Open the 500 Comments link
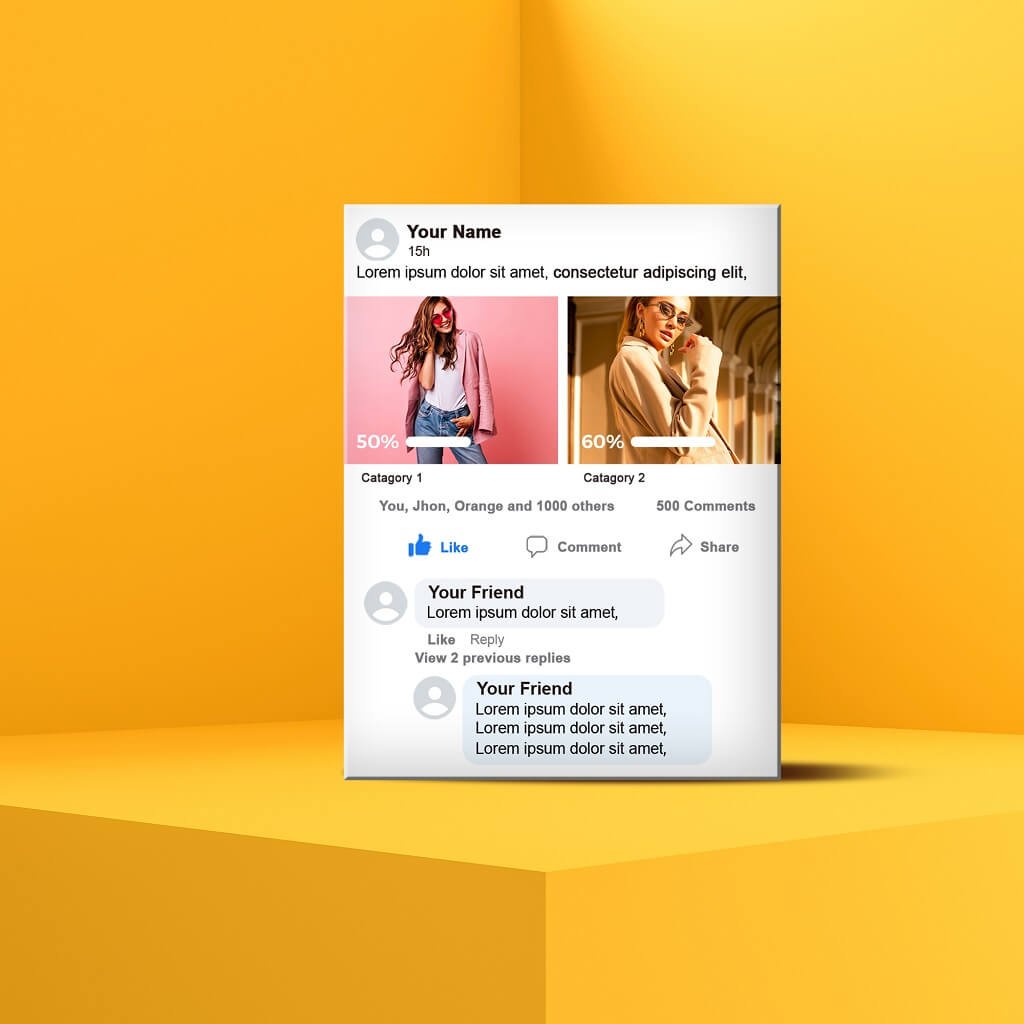The height and width of the screenshot is (1024, 1024). (x=705, y=506)
